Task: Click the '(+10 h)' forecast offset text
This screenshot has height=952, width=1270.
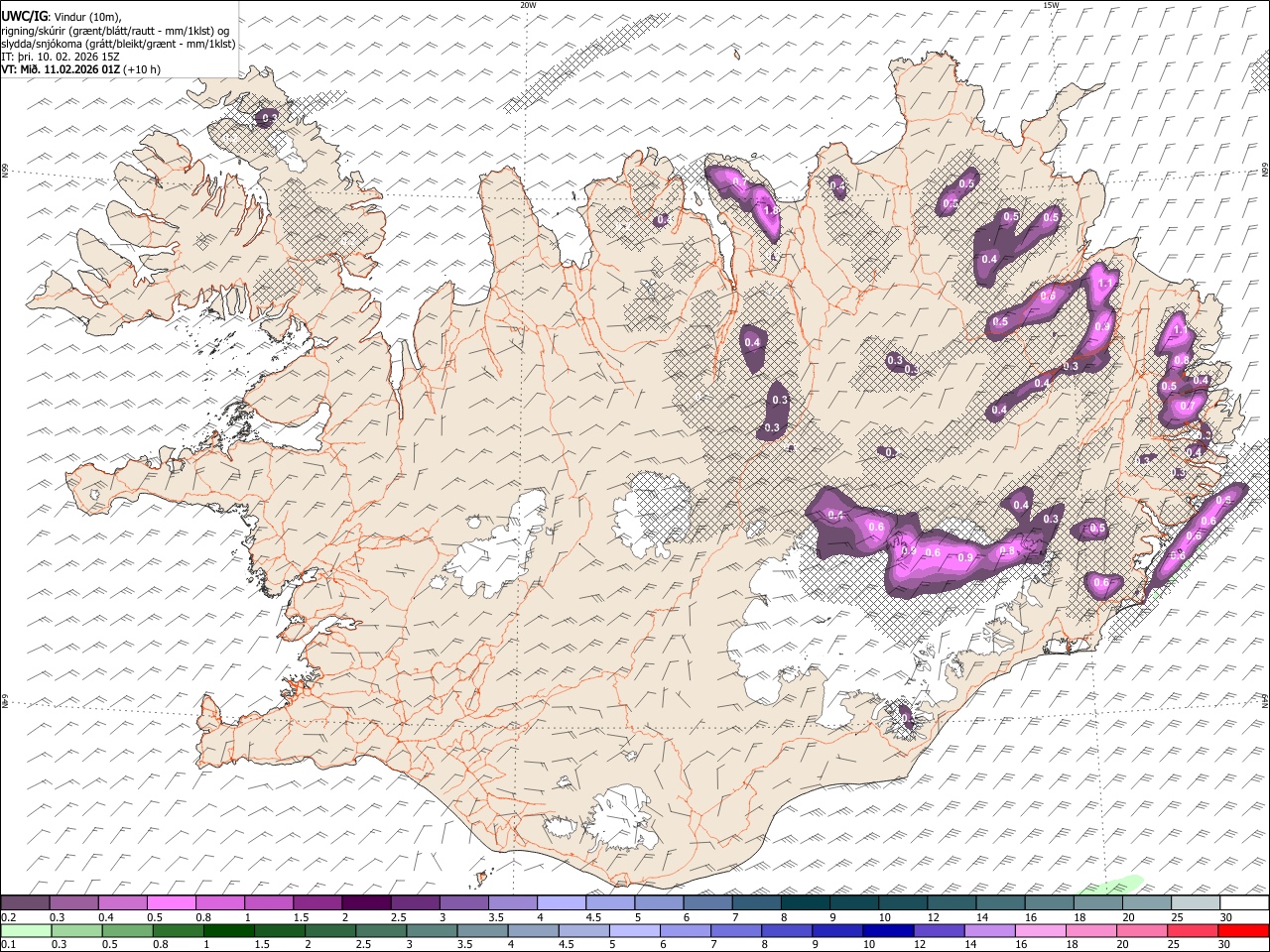Action: (x=143, y=69)
